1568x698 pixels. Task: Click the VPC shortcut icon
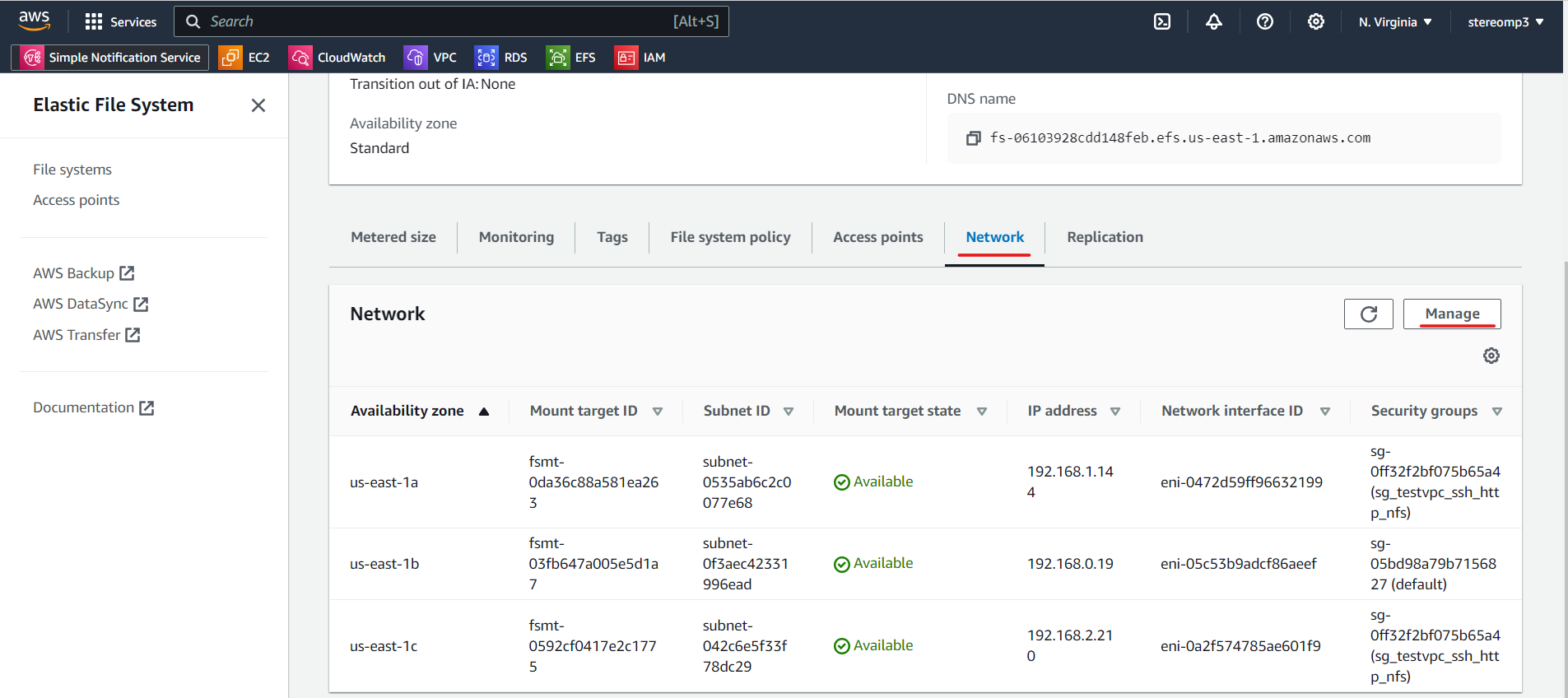pyautogui.click(x=416, y=58)
